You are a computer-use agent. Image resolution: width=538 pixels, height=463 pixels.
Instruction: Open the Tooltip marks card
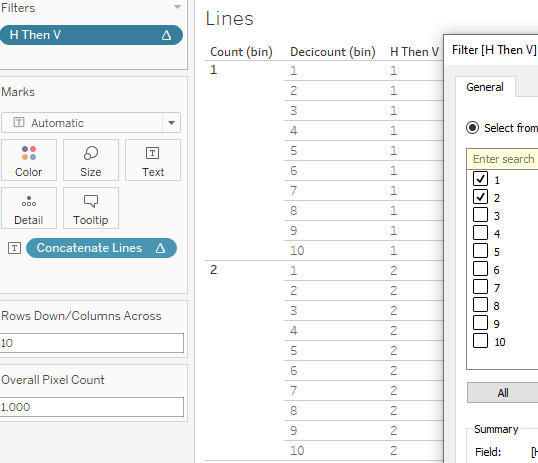(x=91, y=208)
